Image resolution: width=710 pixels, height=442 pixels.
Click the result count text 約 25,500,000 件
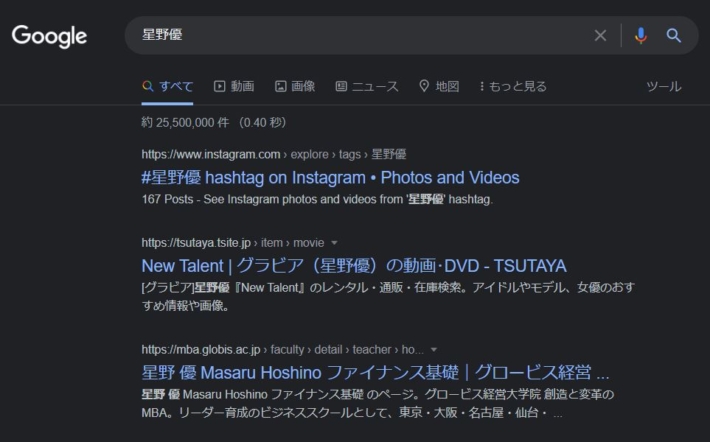[185, 123]
